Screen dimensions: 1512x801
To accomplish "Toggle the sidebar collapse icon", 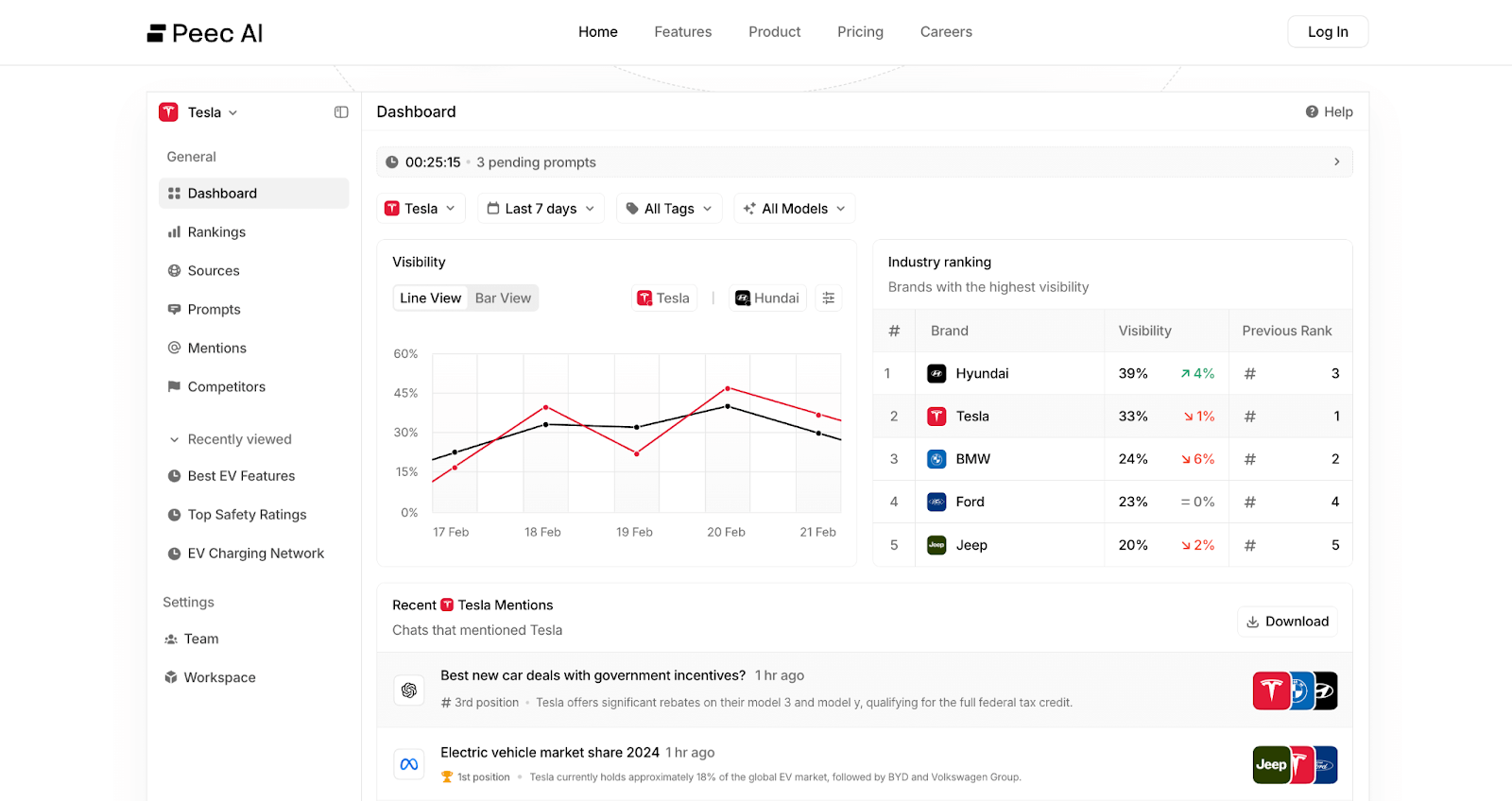I will coord(341,112).
